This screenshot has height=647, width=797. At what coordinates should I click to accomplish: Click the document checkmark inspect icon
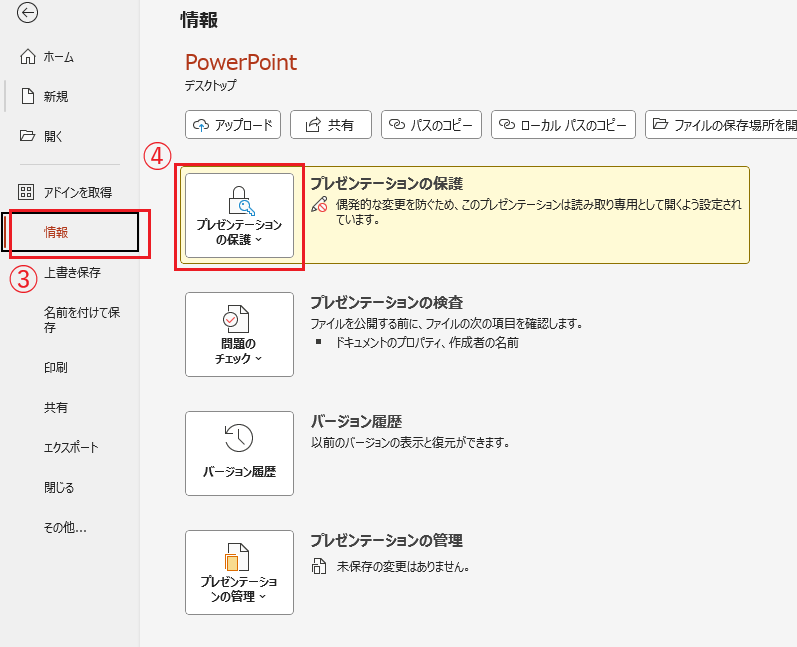(236, 319)
